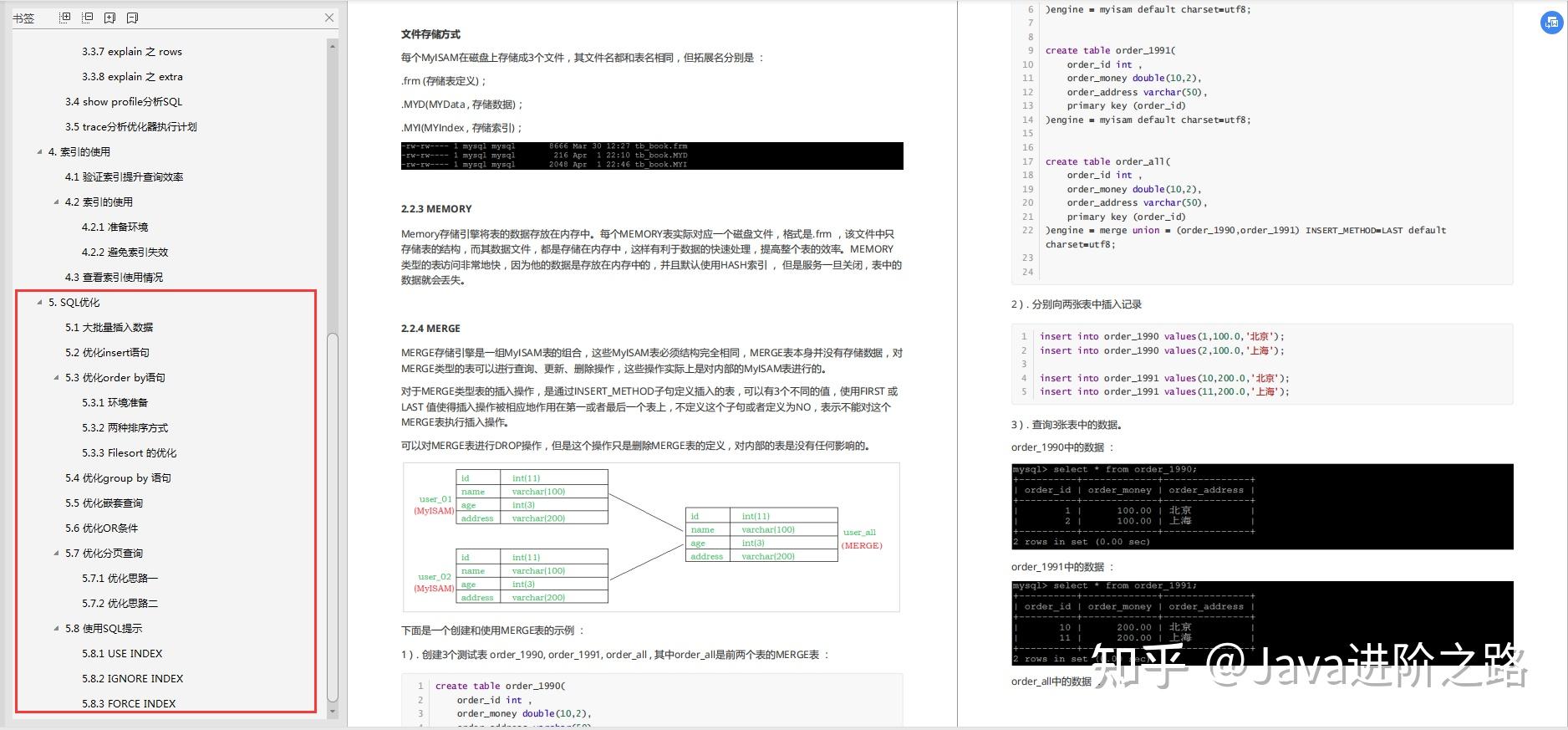Go to '5.5 优化嵌套查询'
Screen dimensions: 1568x730
point(104,503)
